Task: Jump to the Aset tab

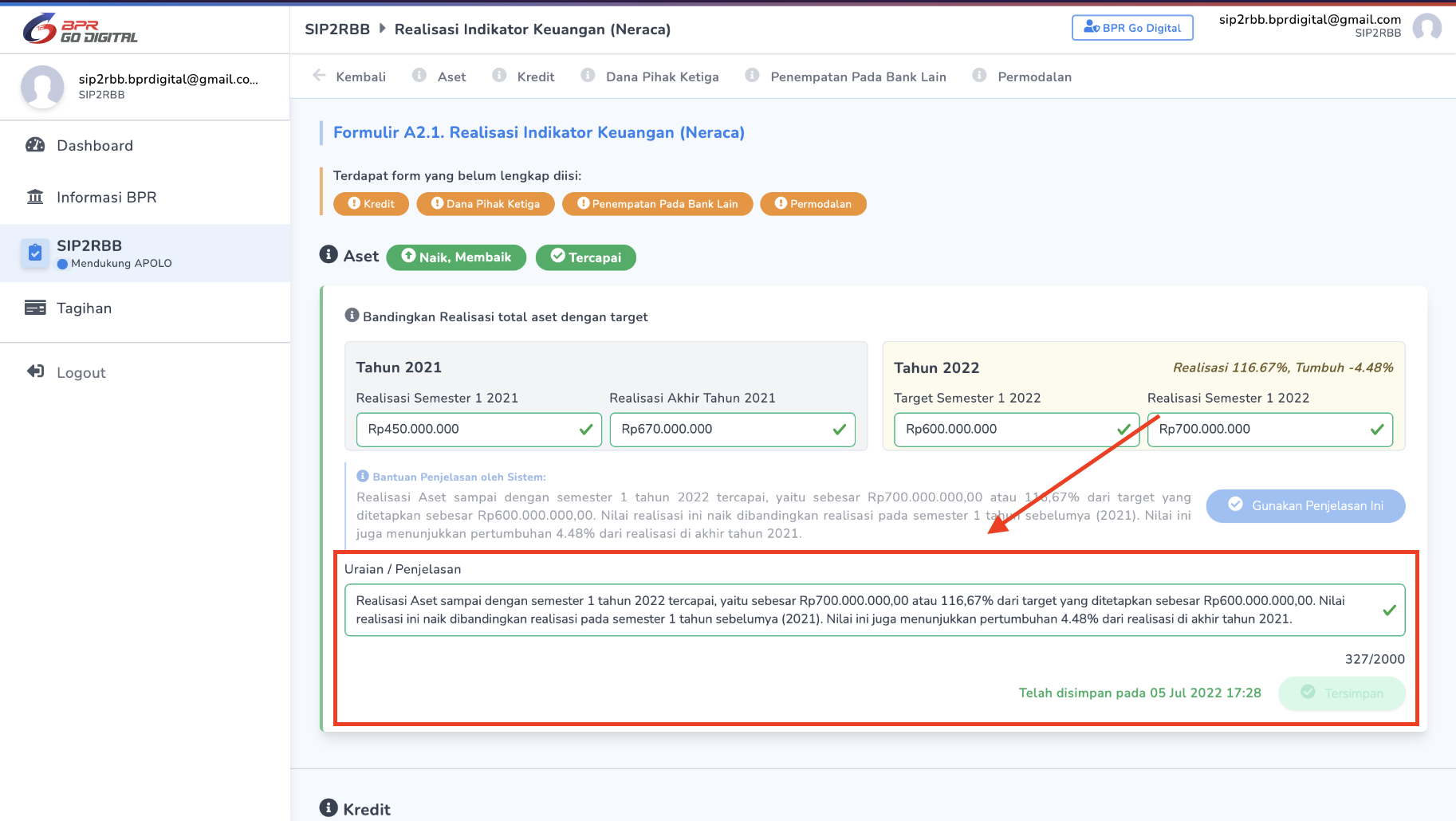Action: pyautogui.click(x=451, y=77)
